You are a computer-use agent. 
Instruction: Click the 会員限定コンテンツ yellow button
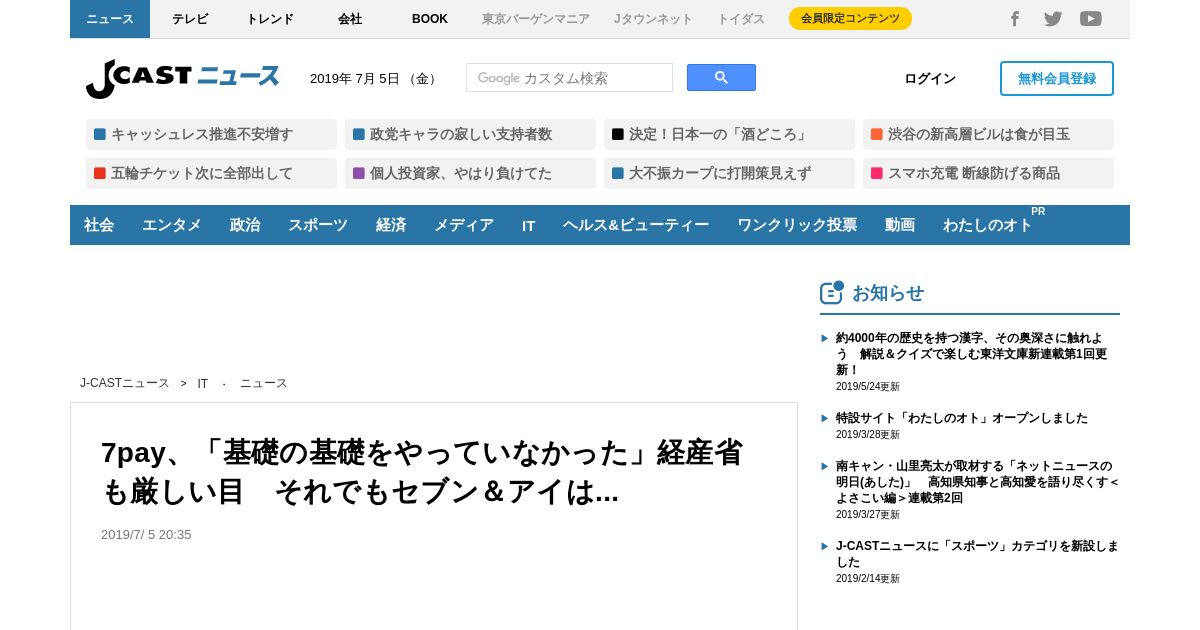pos(850,19)
